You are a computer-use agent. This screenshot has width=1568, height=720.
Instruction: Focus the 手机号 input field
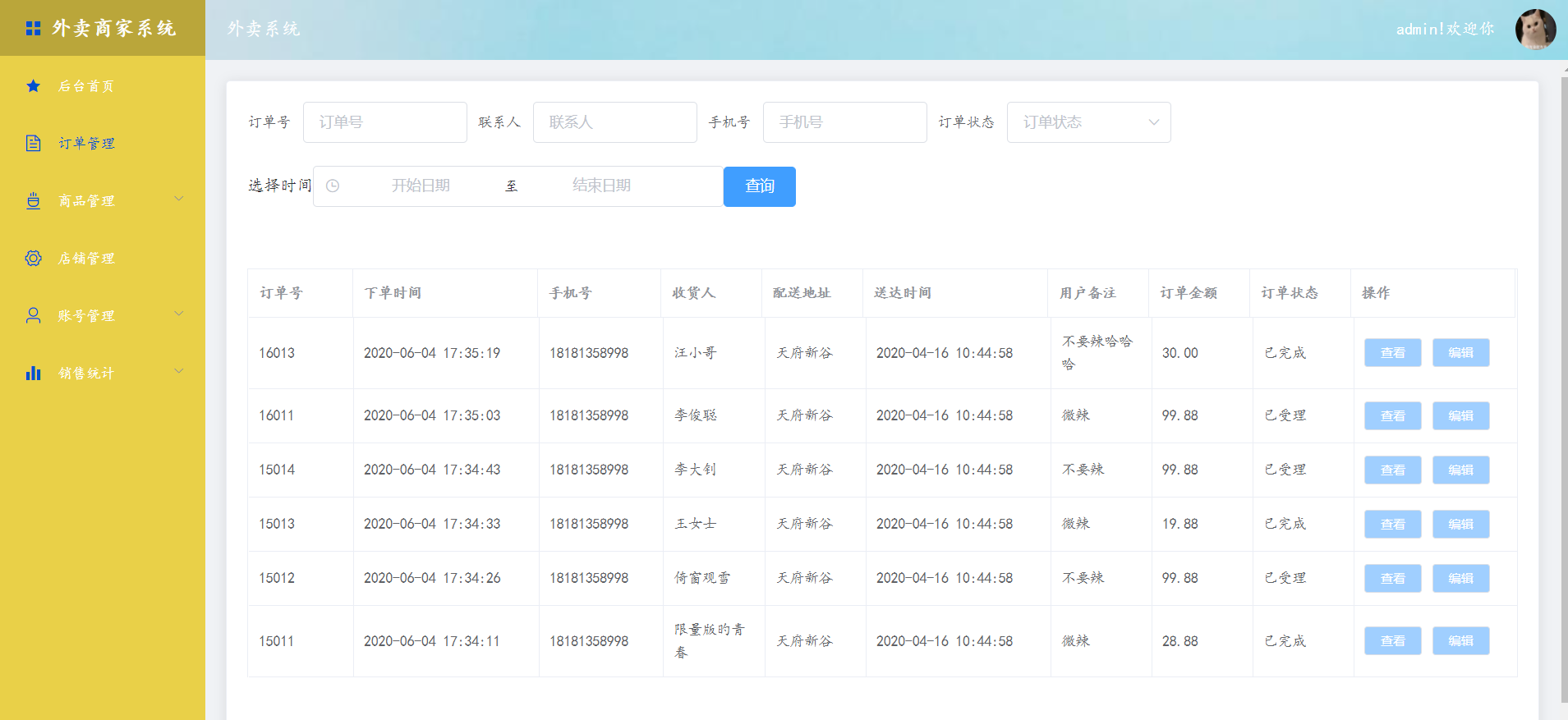click(845, 122)
